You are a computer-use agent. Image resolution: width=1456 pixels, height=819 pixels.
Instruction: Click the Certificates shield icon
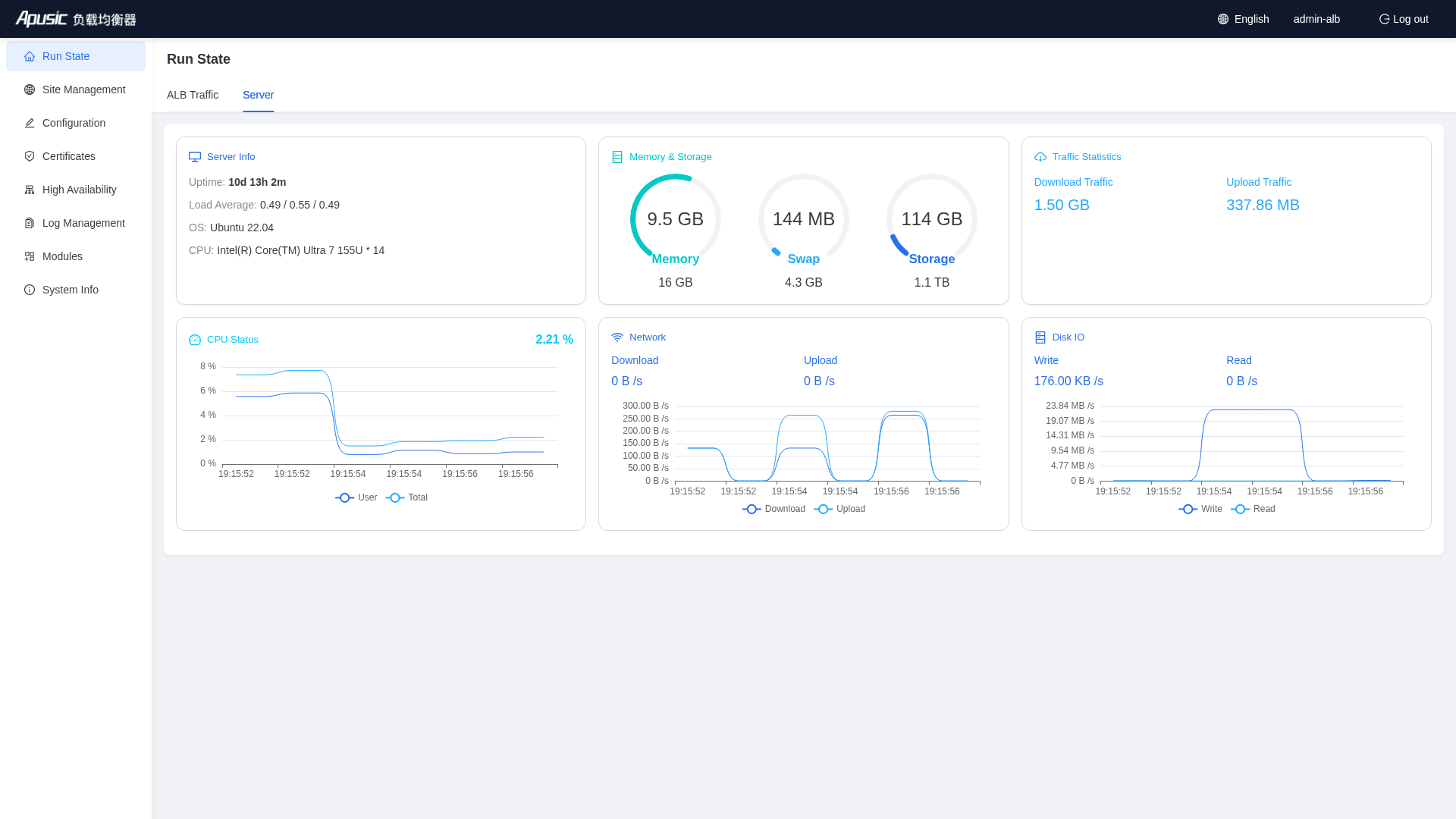click(30, 156)
